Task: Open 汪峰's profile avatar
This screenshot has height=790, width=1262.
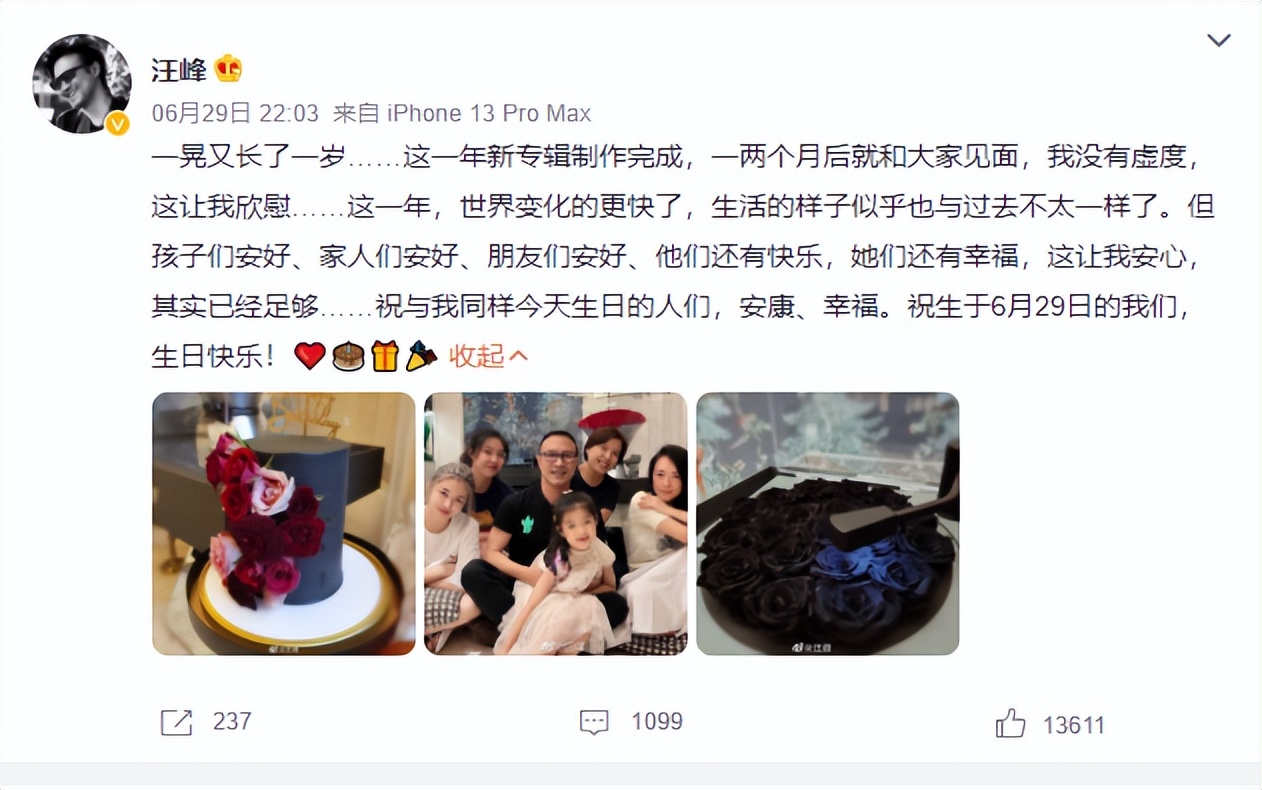Action: click(x=82, y=84)
